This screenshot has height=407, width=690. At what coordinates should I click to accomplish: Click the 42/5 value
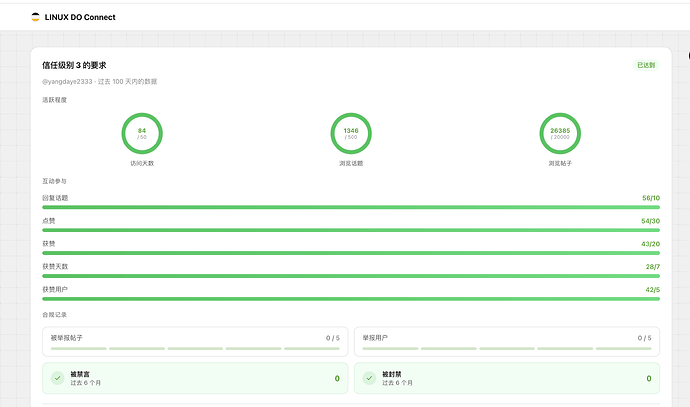pyautogui.click(x=653, y=290)
